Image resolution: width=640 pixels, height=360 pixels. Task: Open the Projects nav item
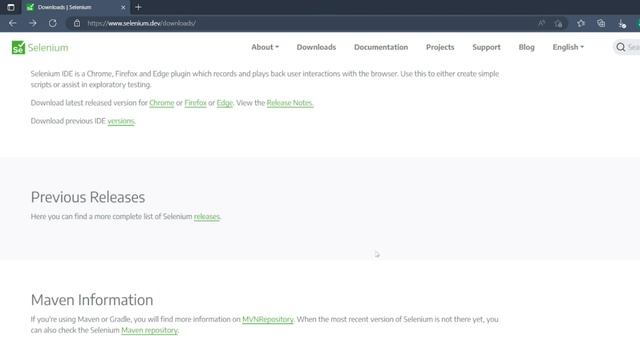pyautogui.click(x=440, y=47)
